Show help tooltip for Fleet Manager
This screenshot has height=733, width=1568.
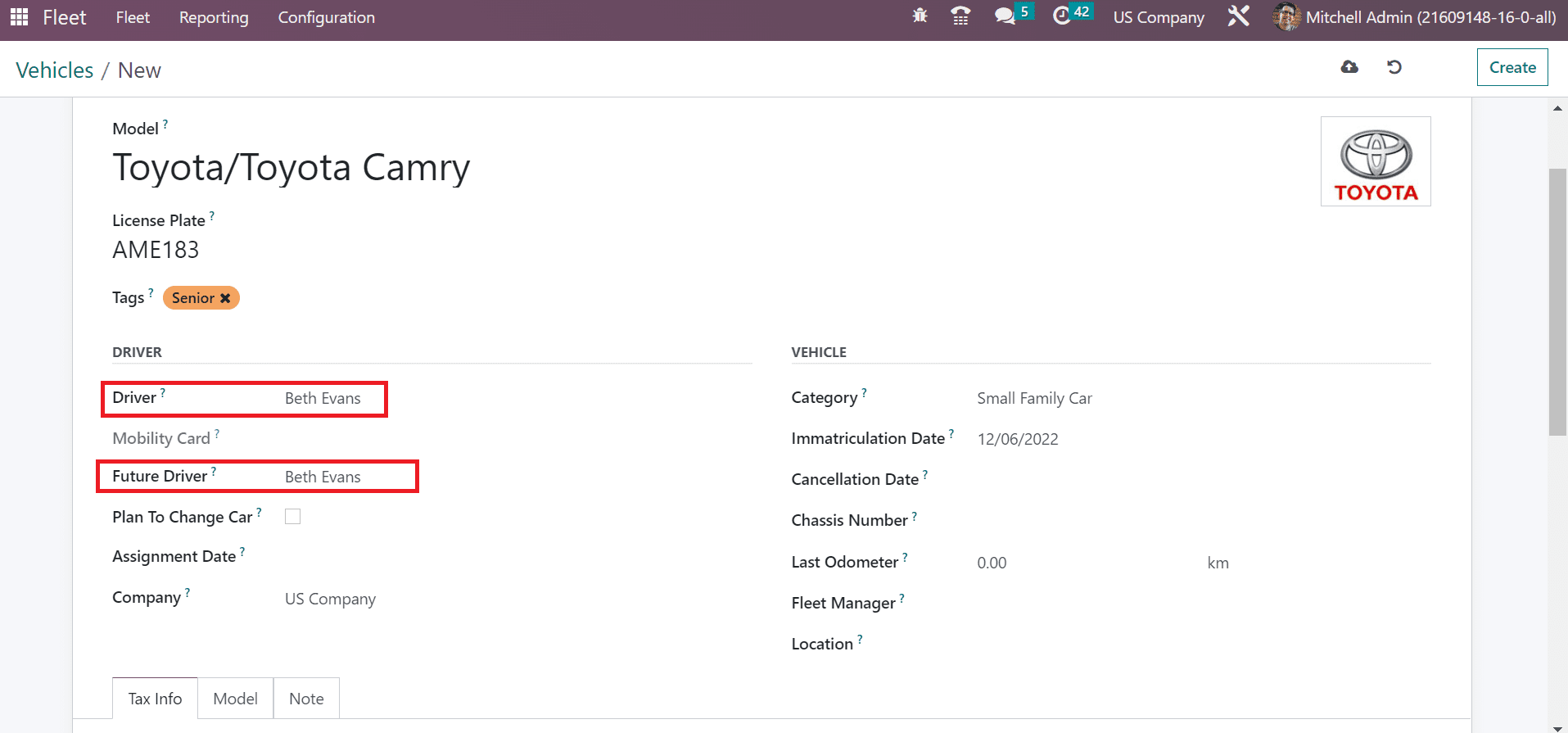(902, 598)
